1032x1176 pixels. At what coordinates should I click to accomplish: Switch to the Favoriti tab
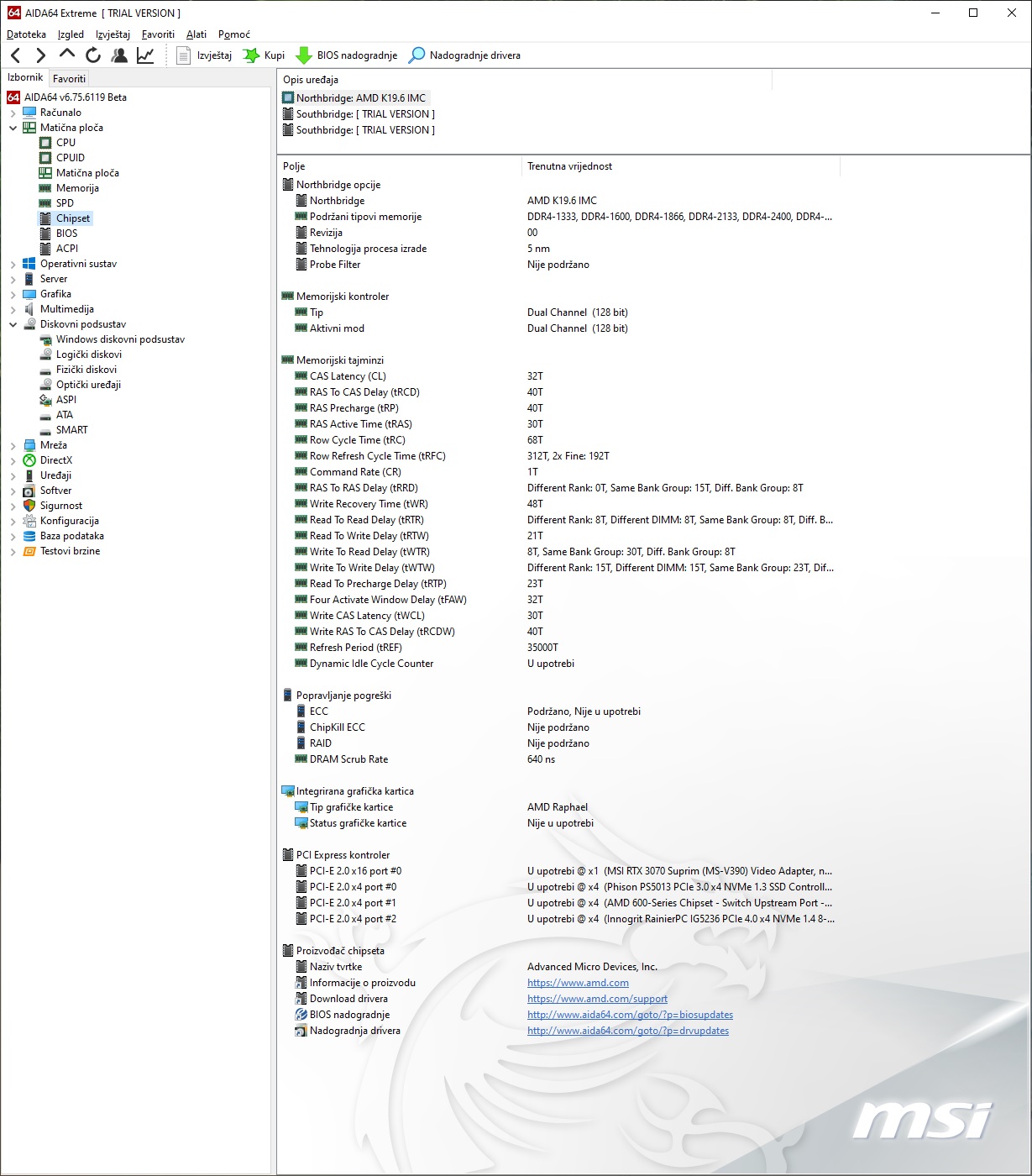[69, 78]
